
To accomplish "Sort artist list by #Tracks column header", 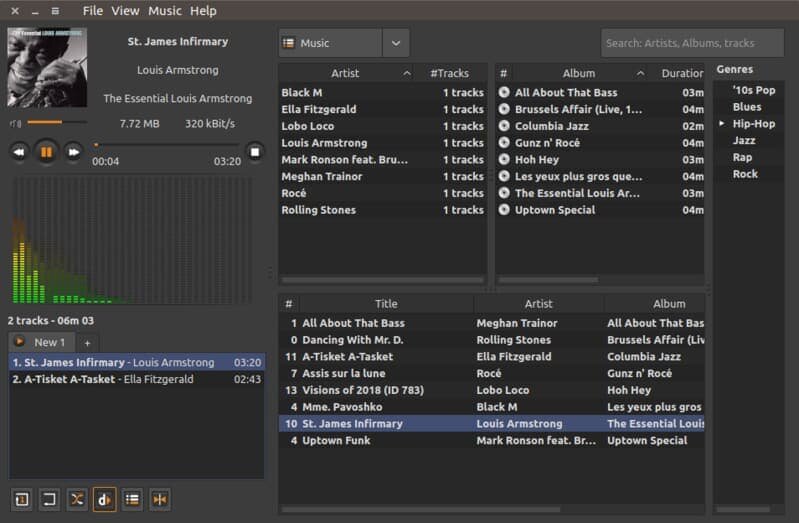I will click(x=449, y=73).
